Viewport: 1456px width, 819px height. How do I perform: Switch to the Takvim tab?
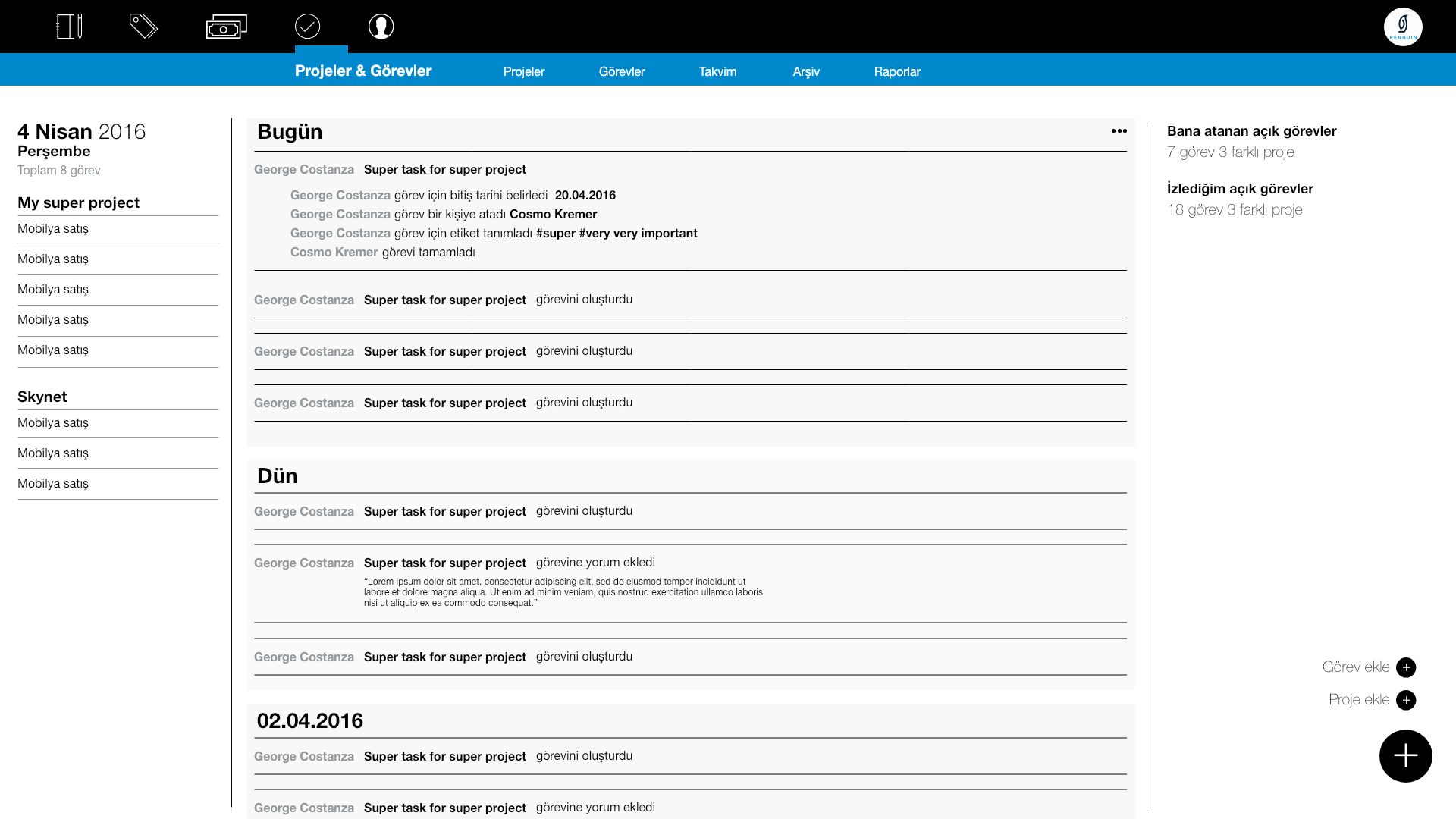coord(717,71)
